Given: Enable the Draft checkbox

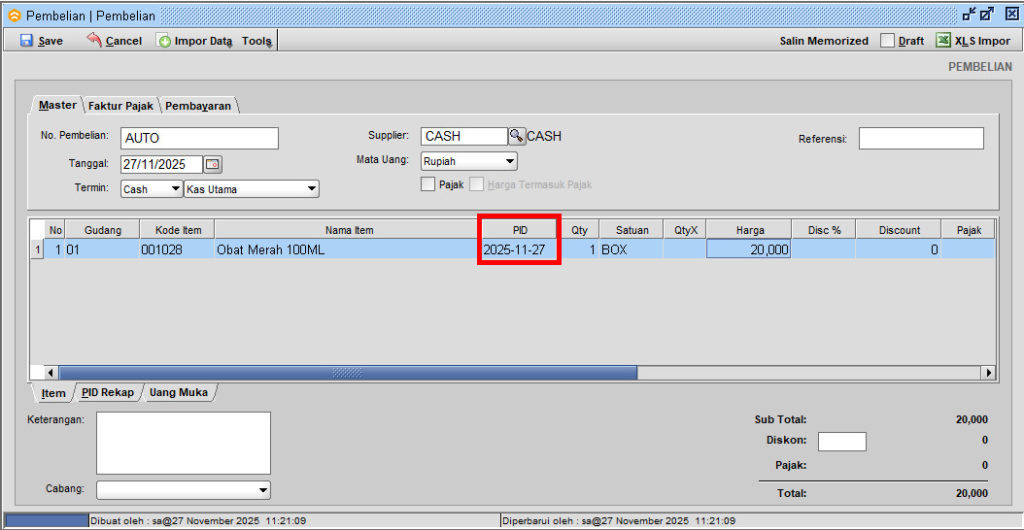Looking at the screenshot, I should 887,41.
